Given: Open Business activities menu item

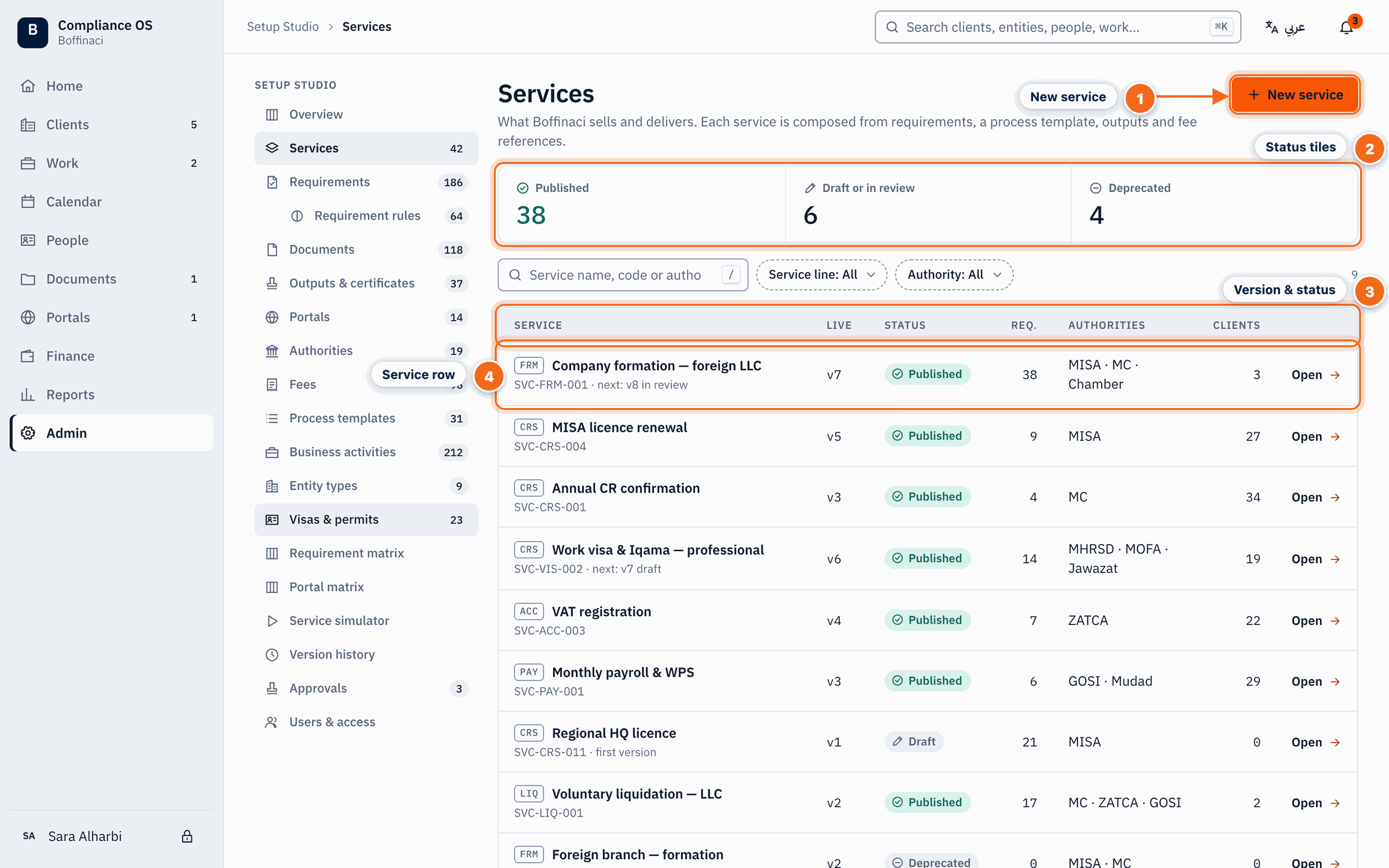Looking at the screenshot, I should tap(366, 452).
